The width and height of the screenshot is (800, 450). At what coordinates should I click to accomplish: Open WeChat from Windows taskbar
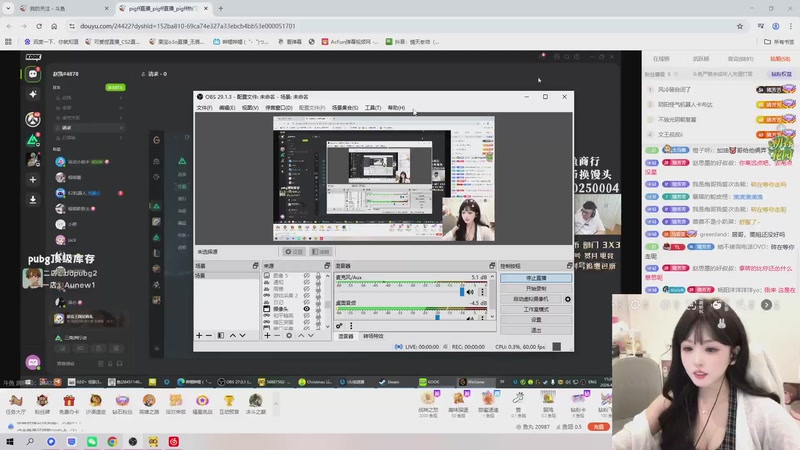[x=92, y=442]
